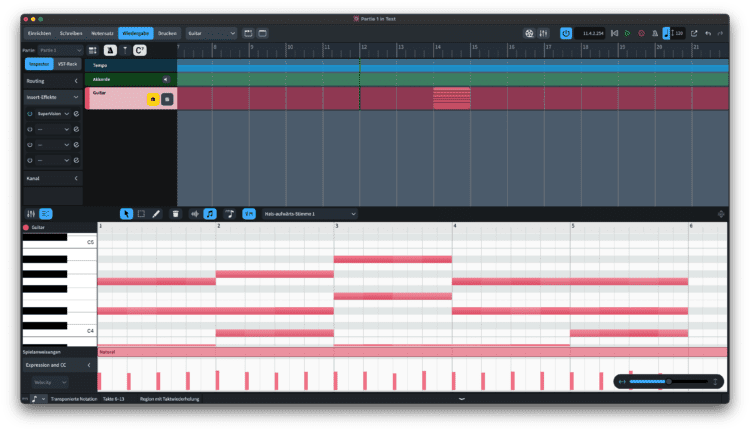
Task: Switch to the Einrichten mode tab
Action: point(39,33)
